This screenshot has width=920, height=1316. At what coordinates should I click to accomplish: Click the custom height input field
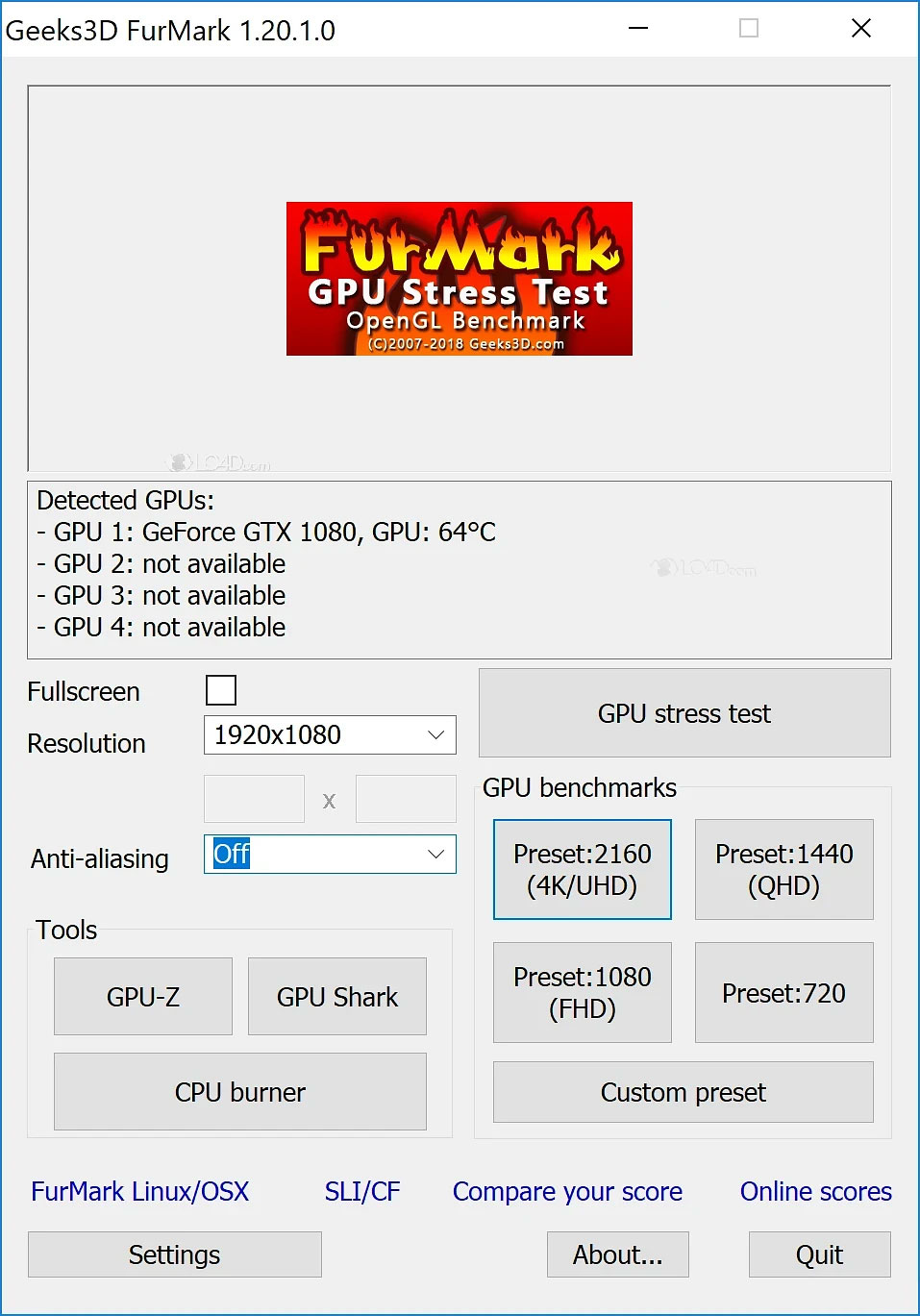(406, 799)
